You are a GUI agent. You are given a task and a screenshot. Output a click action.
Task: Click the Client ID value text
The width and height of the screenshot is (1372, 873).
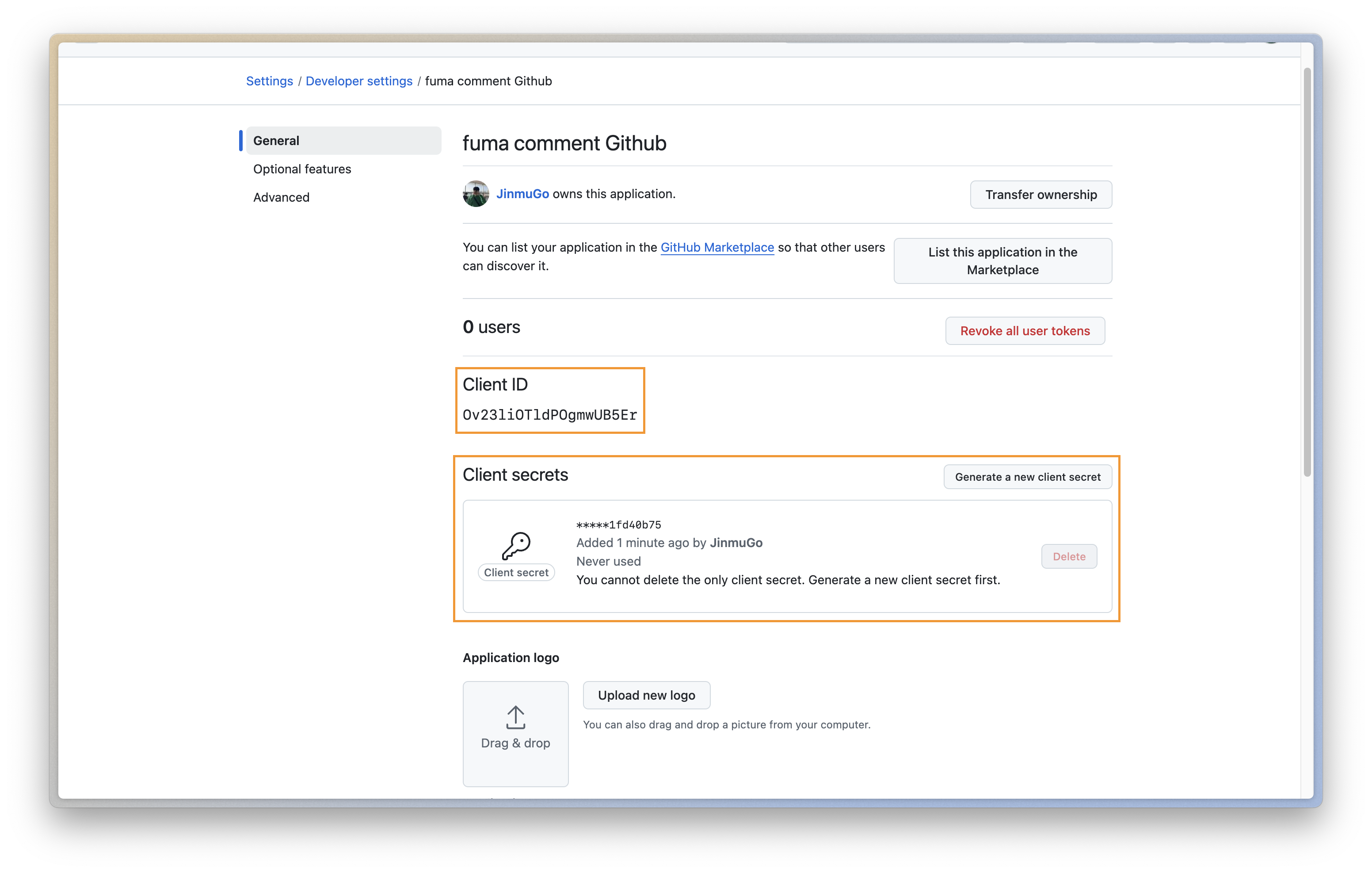pos(549,415)
